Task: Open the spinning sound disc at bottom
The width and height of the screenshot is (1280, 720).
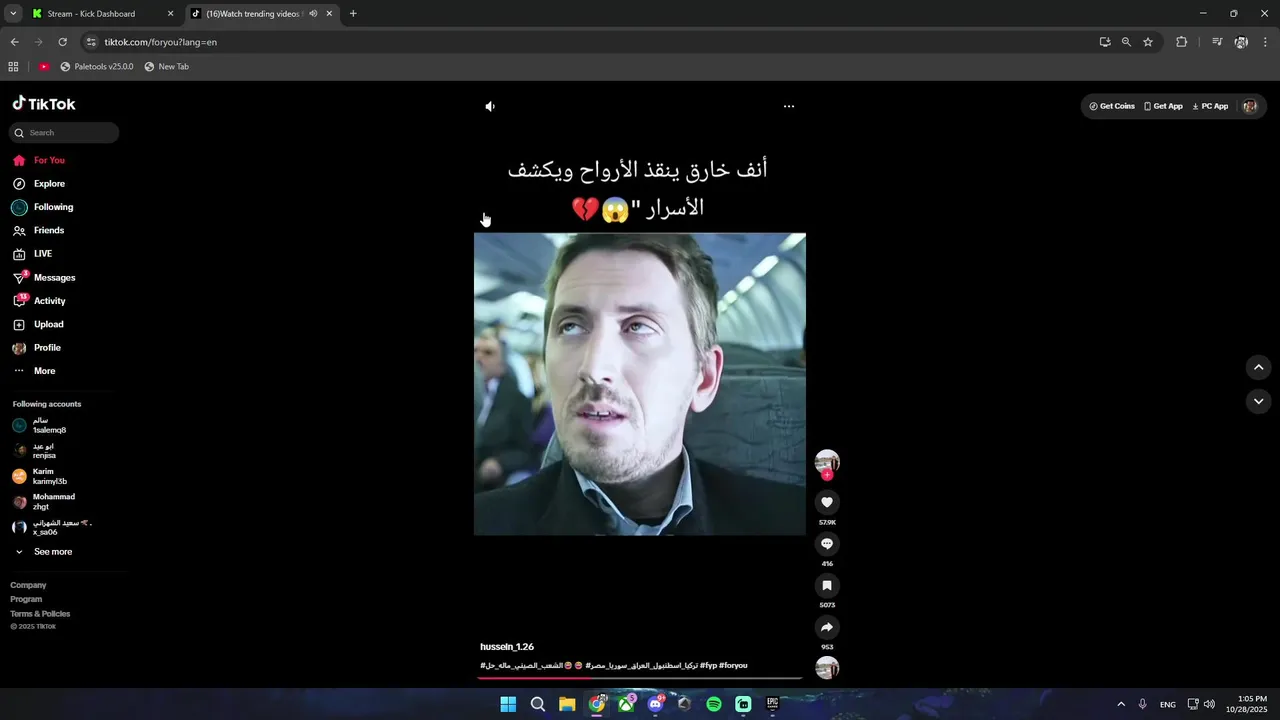Action: click(x=827, y=668)
